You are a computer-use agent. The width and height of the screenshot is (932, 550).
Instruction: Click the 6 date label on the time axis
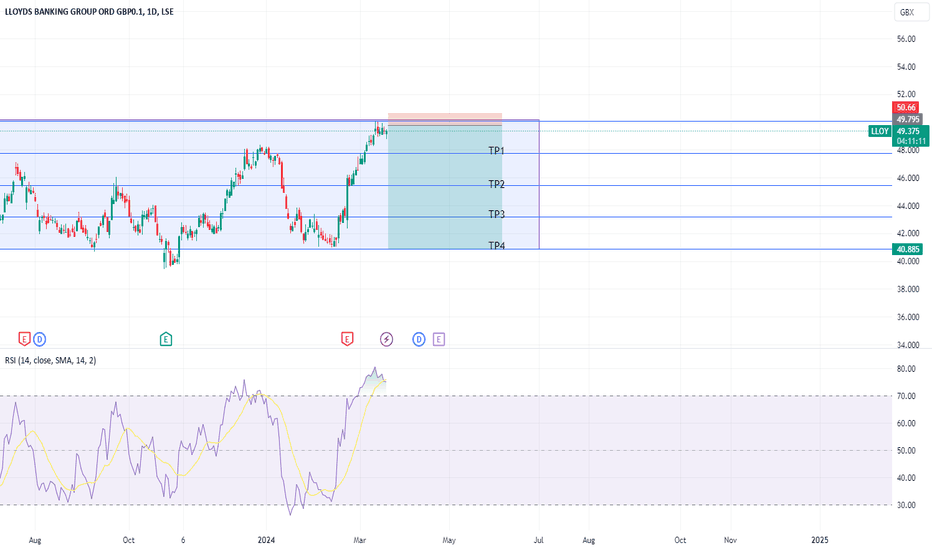pyautogui.click(x=183, y=540)
